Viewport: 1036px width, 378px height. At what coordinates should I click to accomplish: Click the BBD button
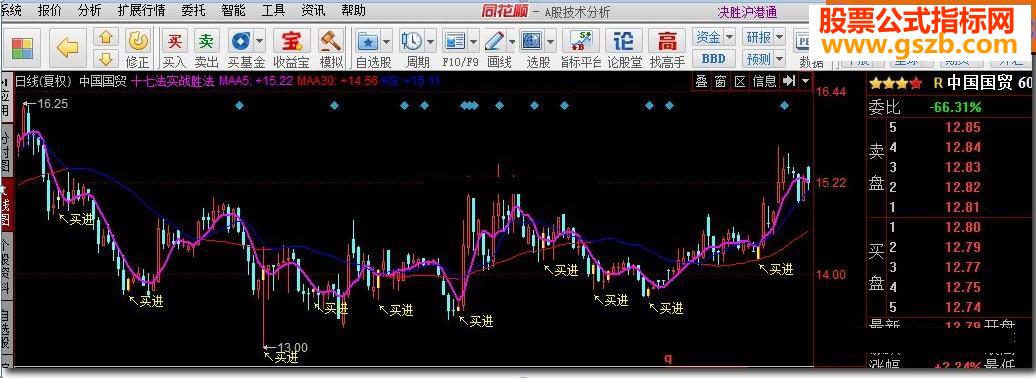pos(714,59)
